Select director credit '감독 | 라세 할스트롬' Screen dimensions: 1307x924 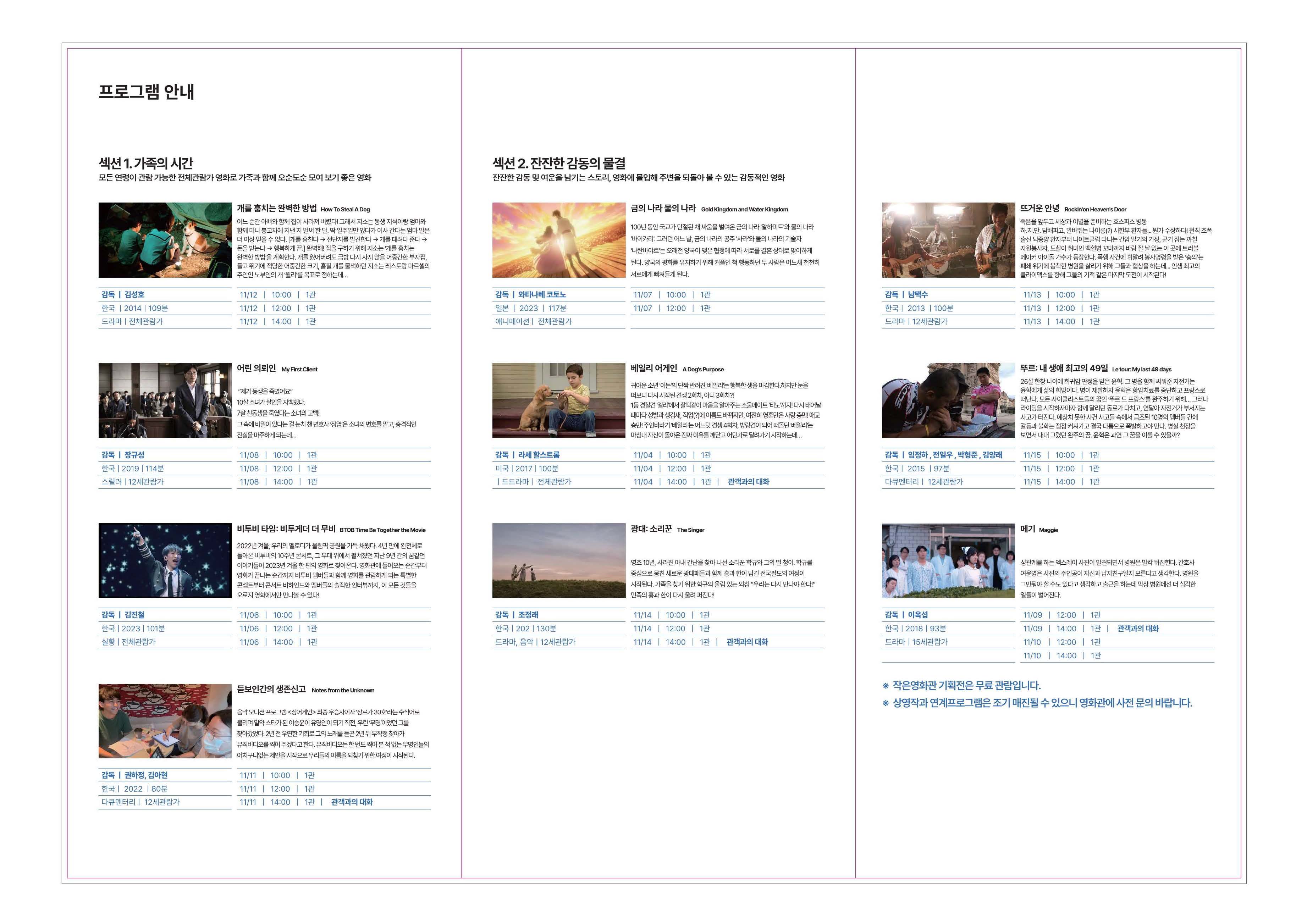tap(528, 455)
